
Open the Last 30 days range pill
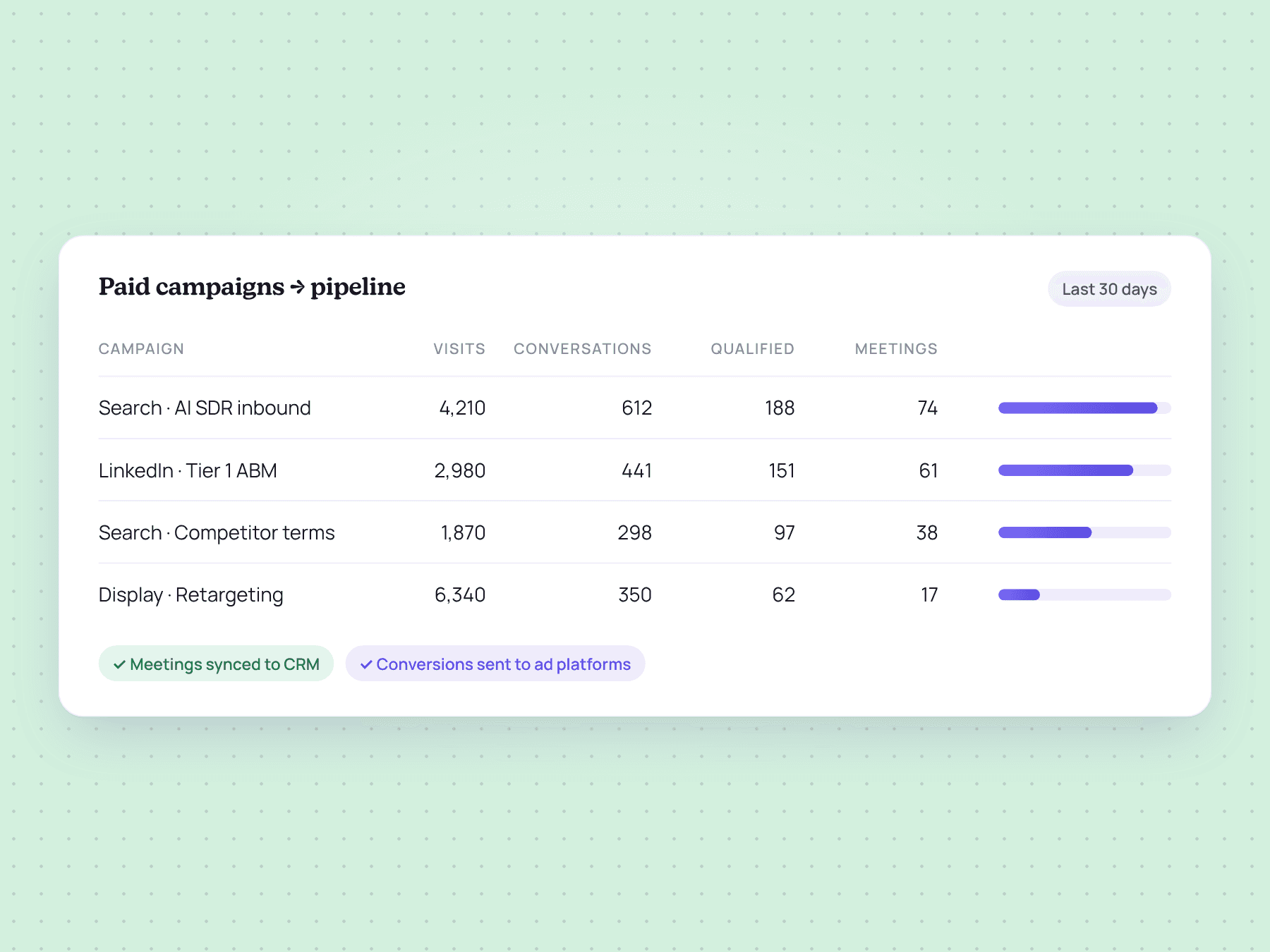tap(1109, 289)
